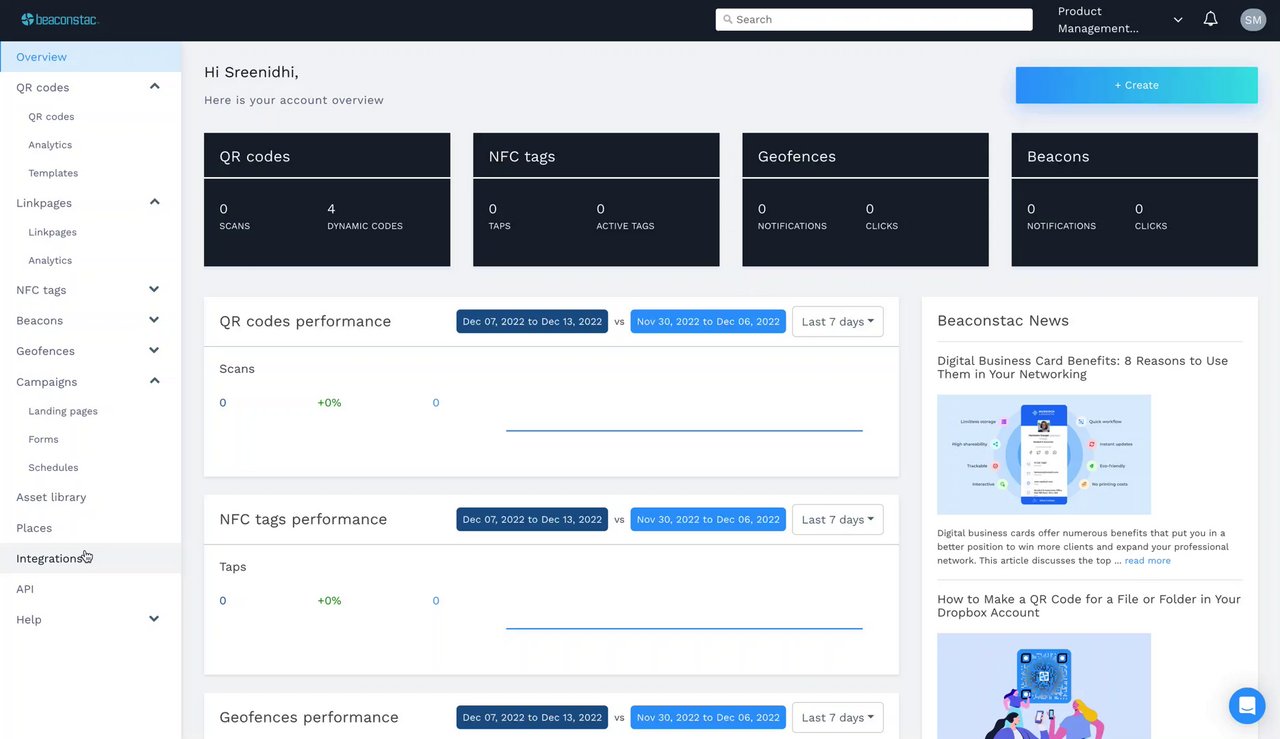1280x739 pixels.
Task: Go to Asset library
Action: pyautogui.click(x=51, y=497)
